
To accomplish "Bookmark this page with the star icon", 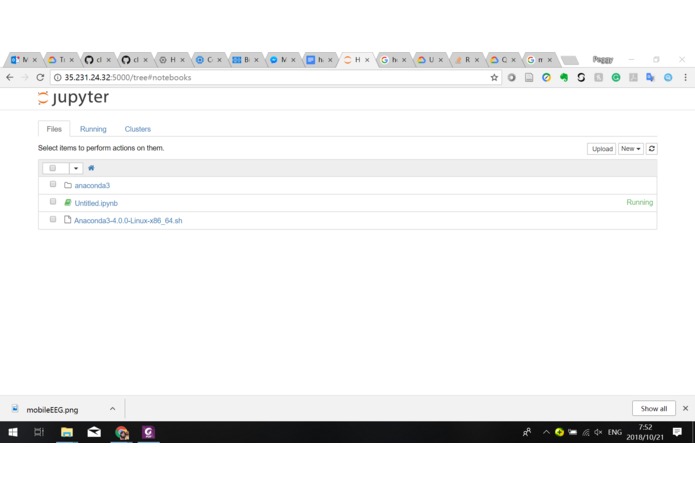I will click(494, 78).
